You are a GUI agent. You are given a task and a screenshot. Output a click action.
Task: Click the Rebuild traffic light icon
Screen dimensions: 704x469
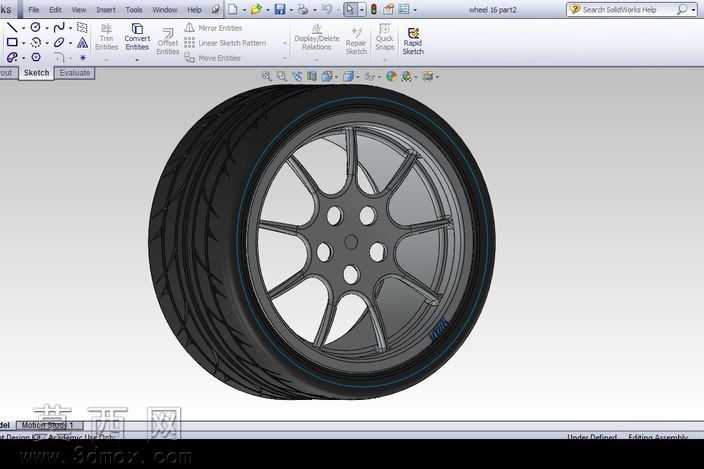[x=374, y=9]
